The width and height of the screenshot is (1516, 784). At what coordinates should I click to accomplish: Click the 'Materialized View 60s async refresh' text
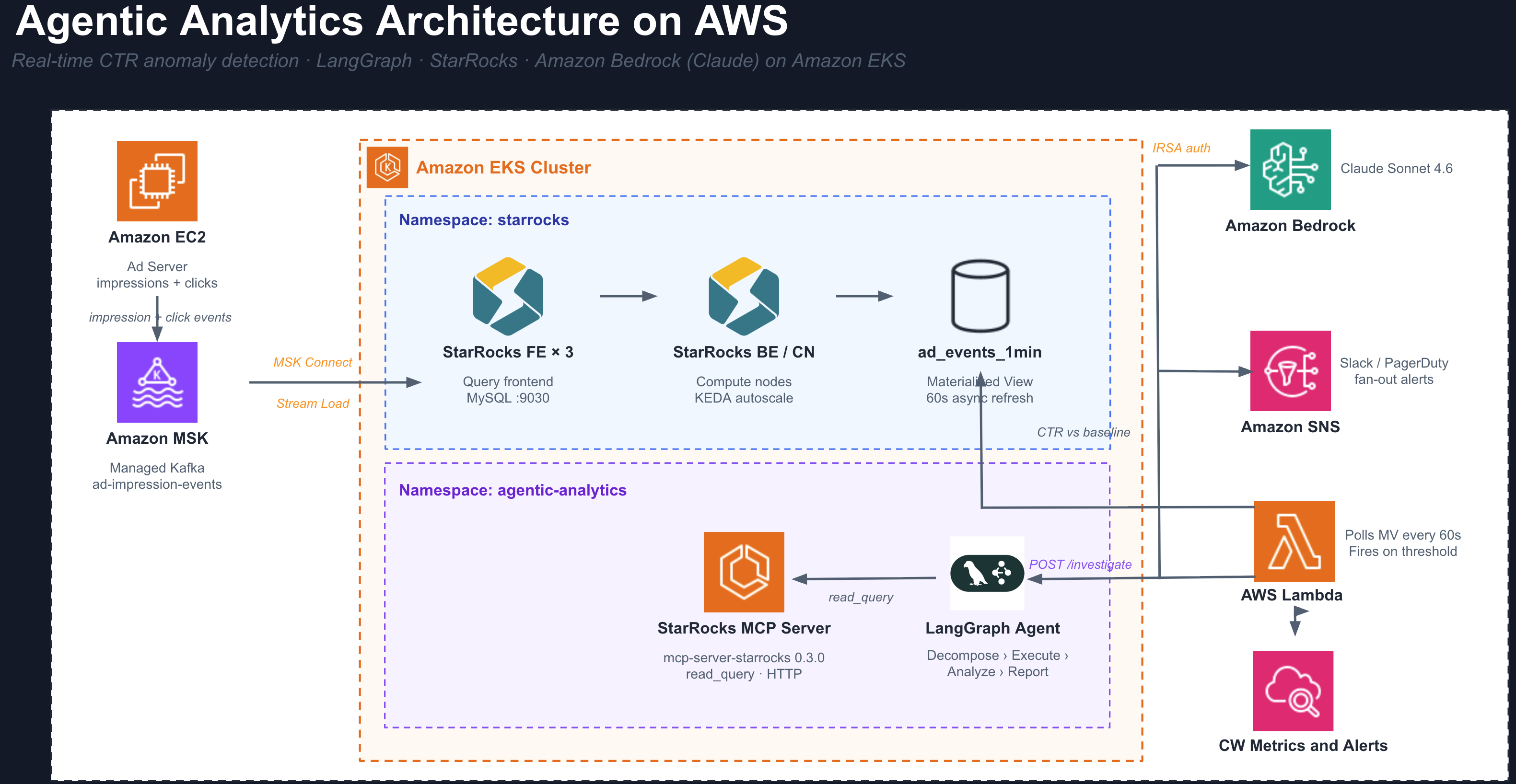(980, 390)
